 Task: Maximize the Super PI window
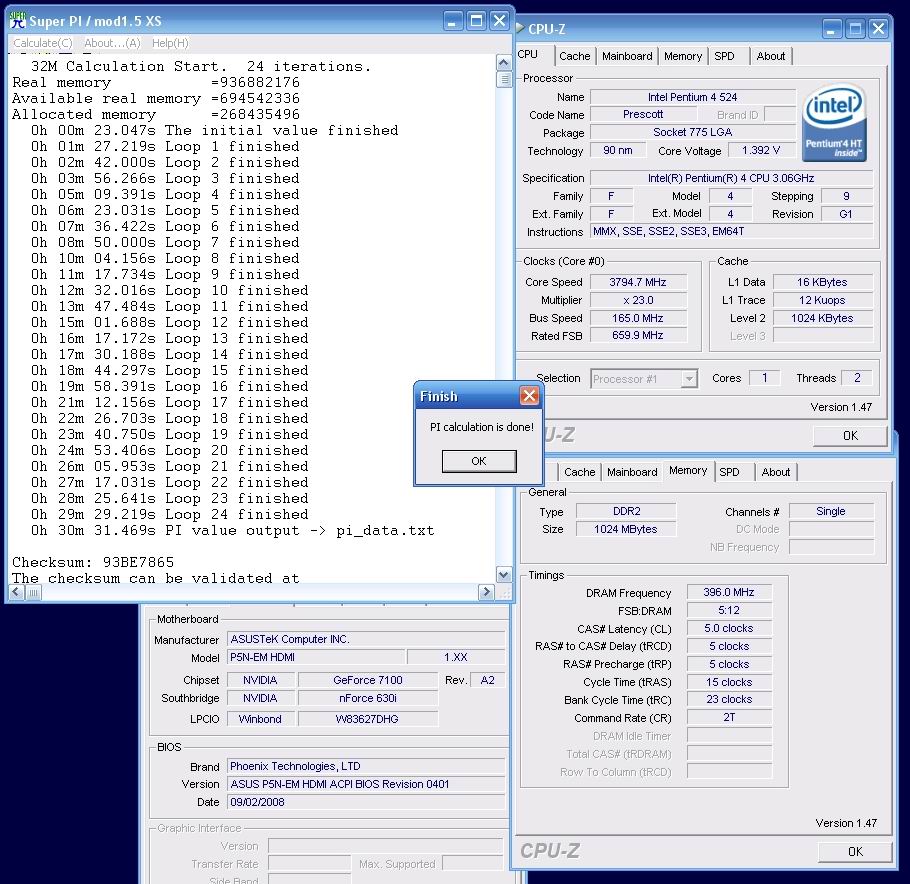[x=476, y=21]
